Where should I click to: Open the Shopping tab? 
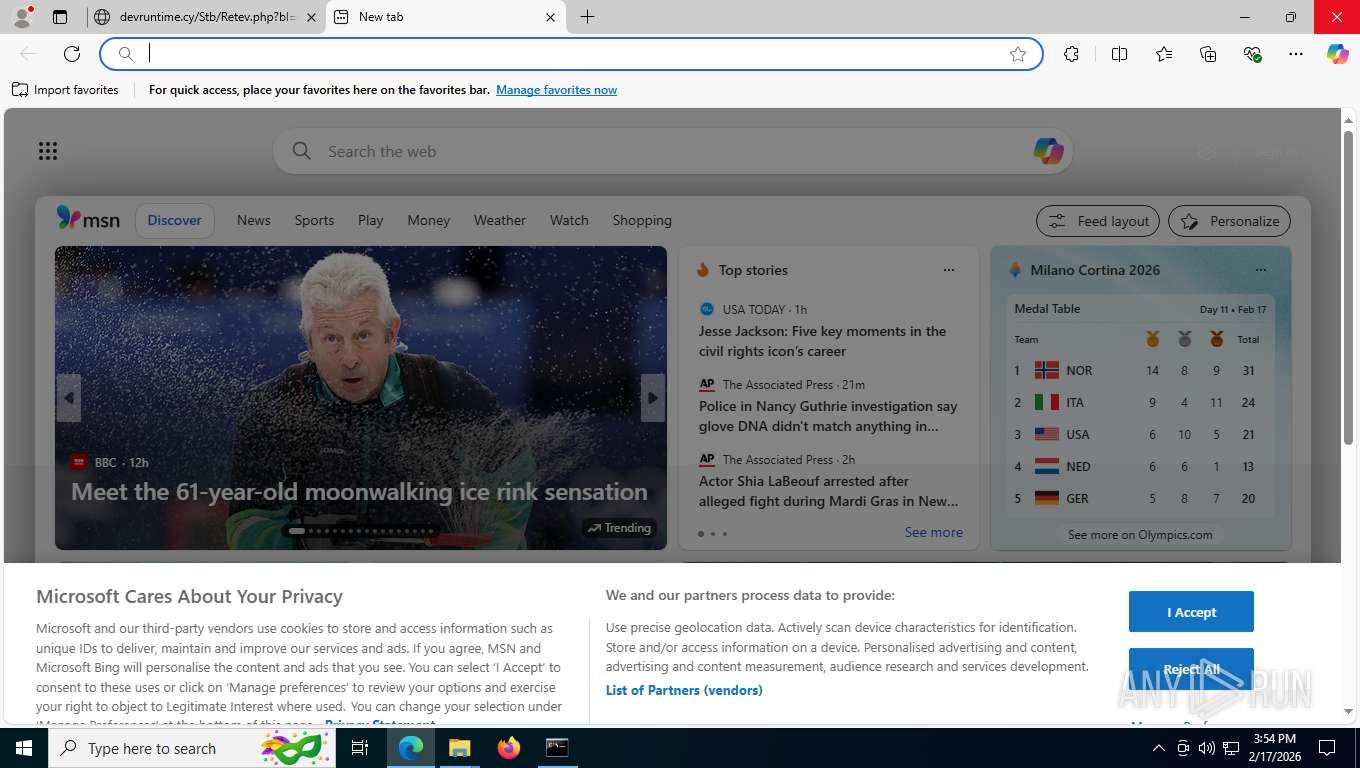pos(642,220)
